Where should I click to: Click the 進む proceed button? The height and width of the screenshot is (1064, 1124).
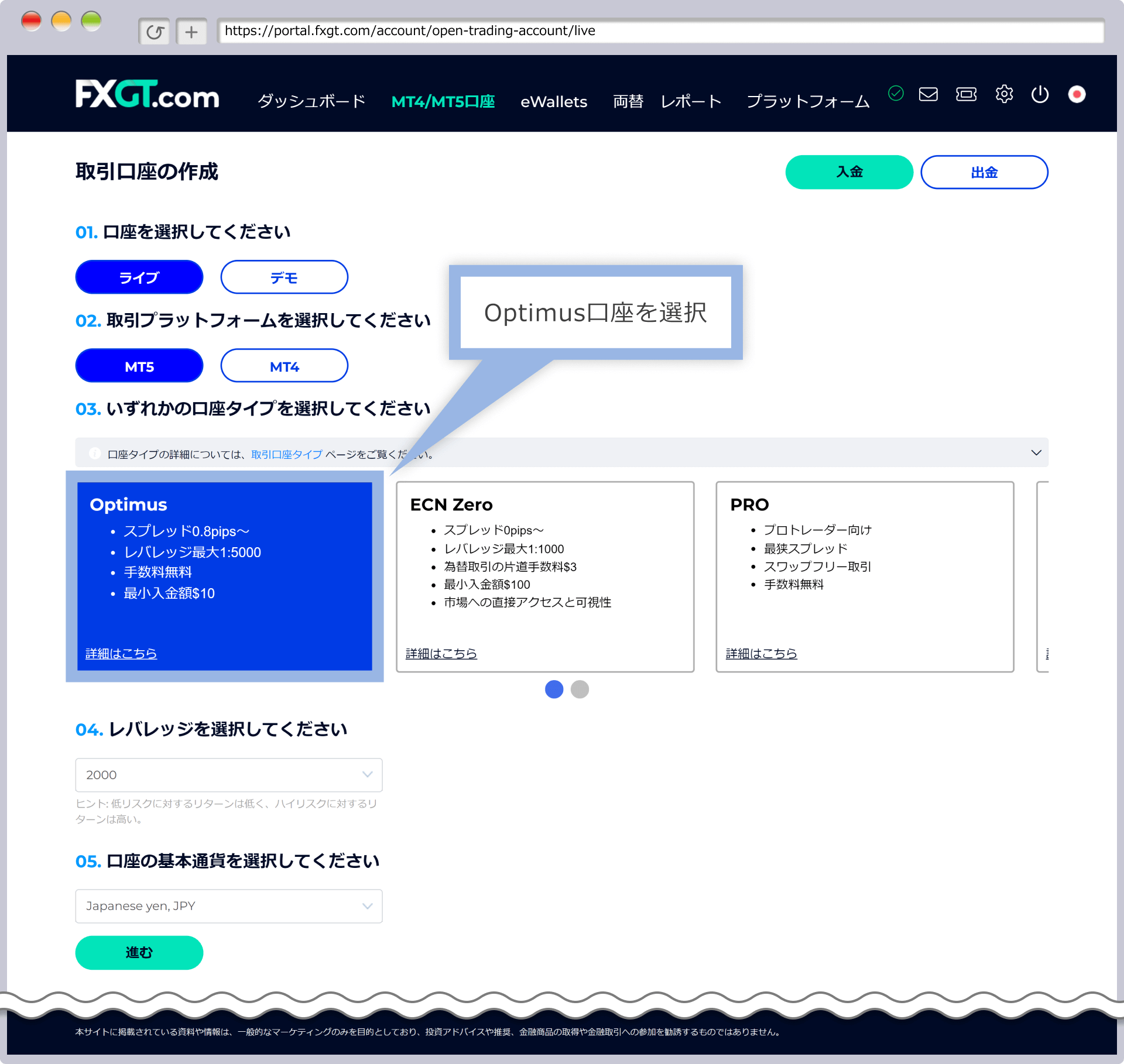click(139, 952)
